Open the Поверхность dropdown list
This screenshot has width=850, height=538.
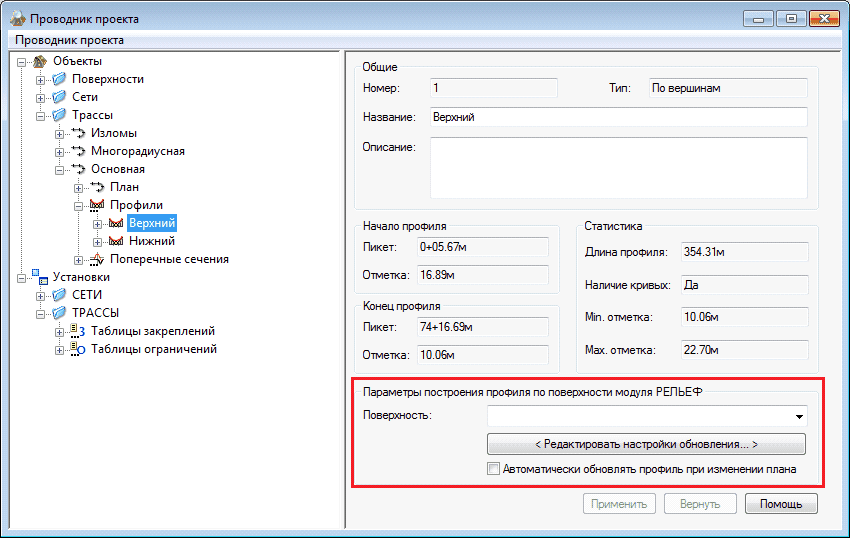(799, 416)
